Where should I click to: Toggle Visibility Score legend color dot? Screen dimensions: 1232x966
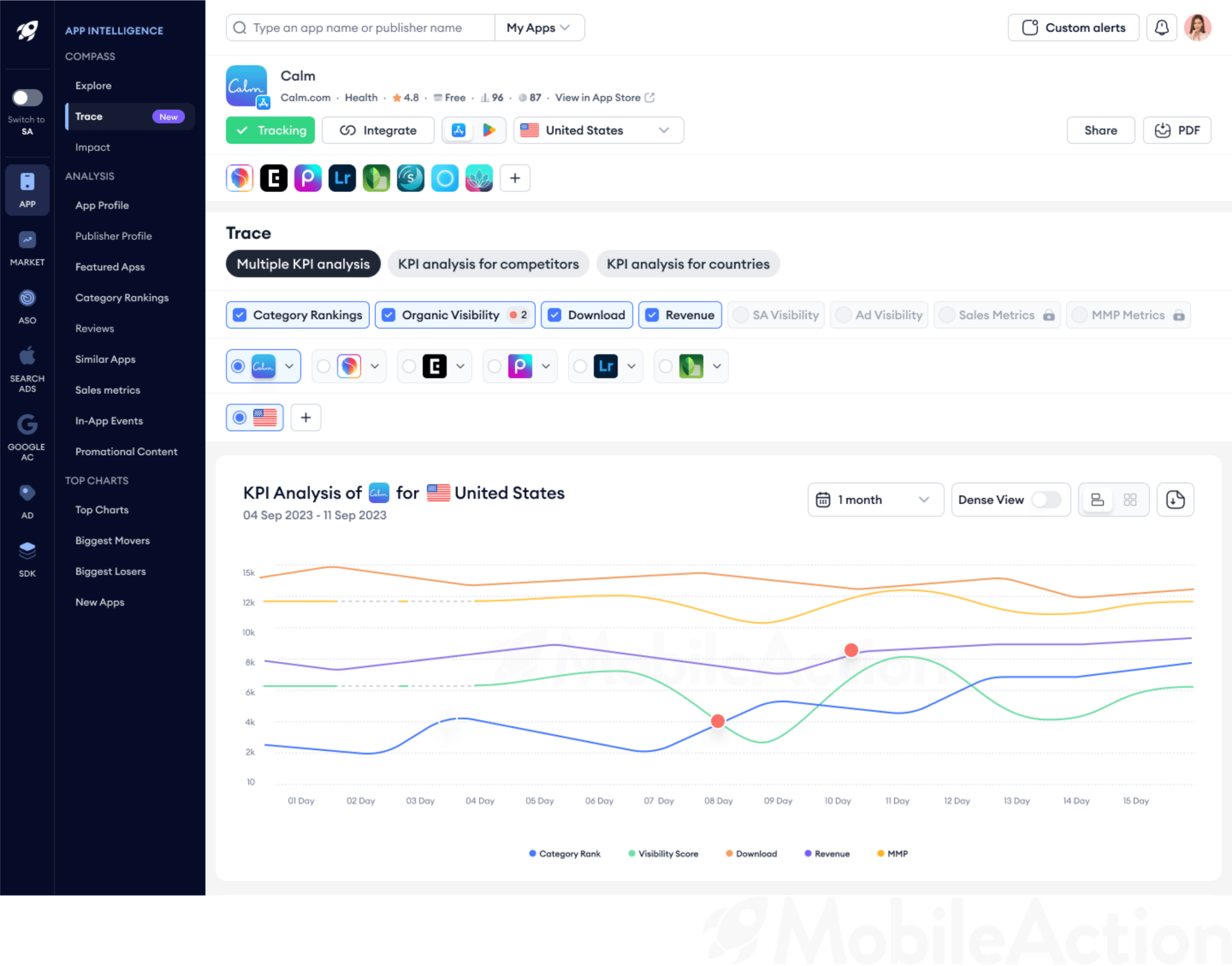coord(632,853)
